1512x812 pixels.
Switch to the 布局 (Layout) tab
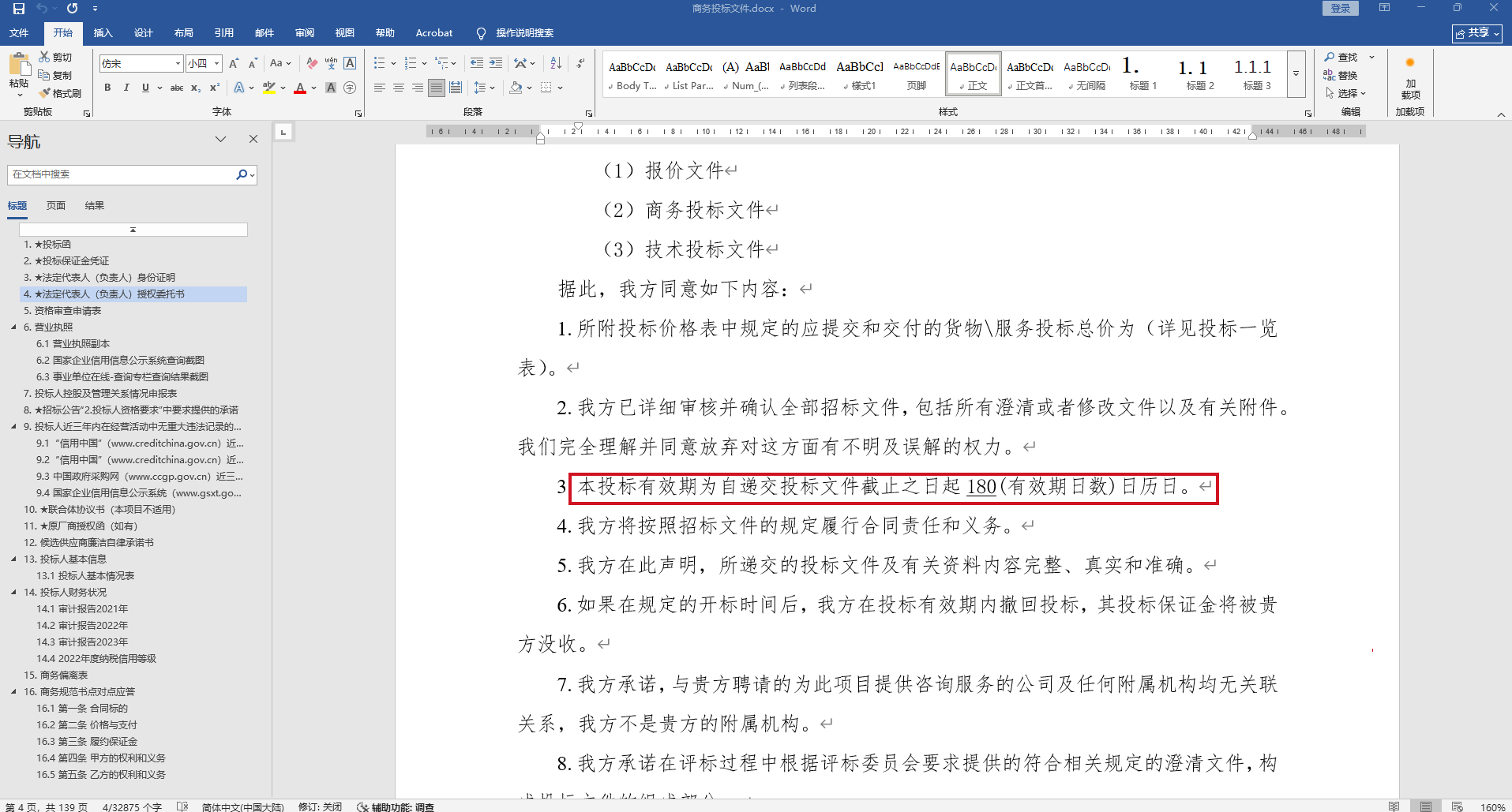pos(184,33)
